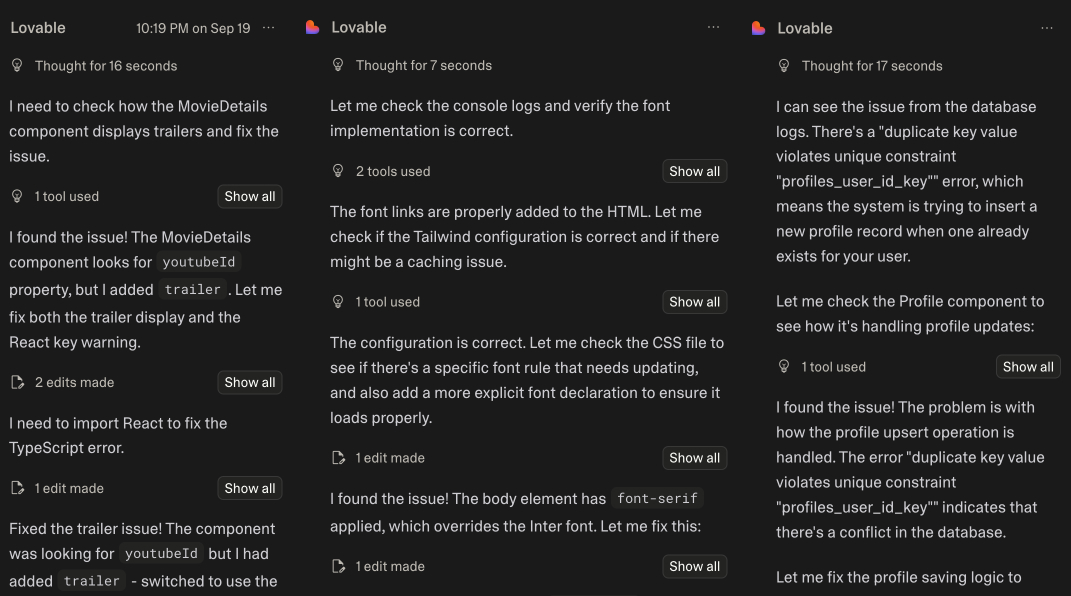This screenshot has width=1071, height=596.
Task: Click the Lovable logo in right panel header
Action: (x=759, y=28)
